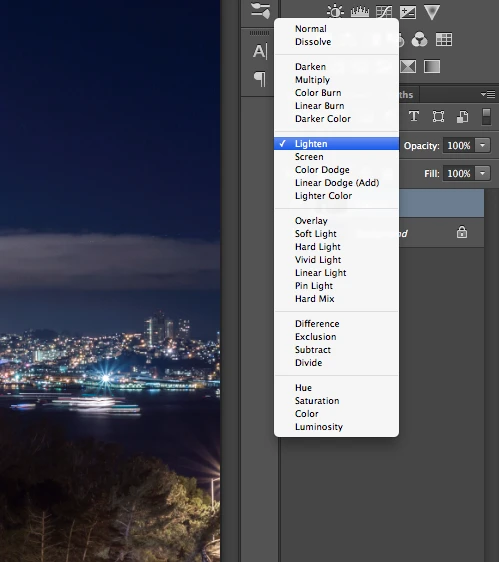Add a Channel Mixer adjustment

[419, 39]
